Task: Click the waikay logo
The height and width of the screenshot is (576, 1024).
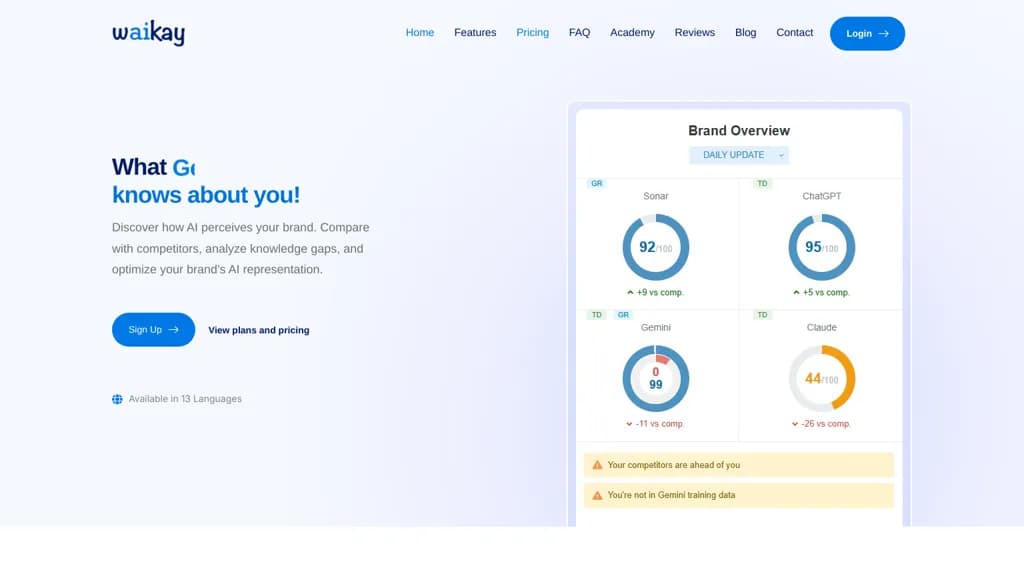Action: click(148, 33)
